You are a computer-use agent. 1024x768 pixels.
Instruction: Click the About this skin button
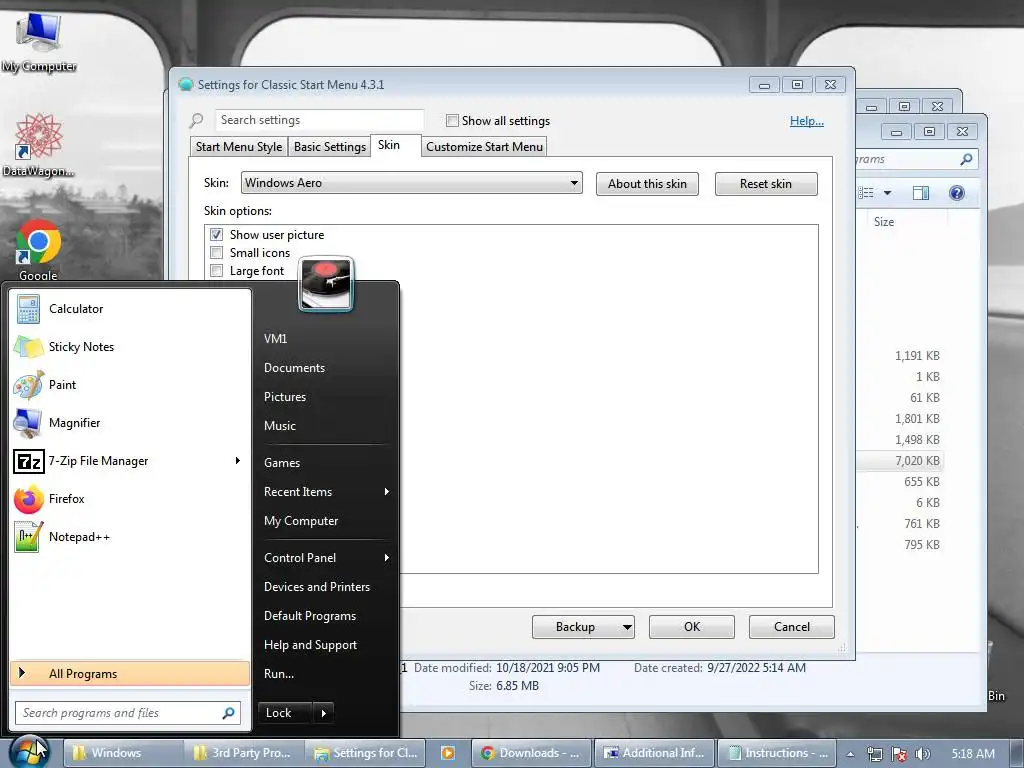coord(647,184)
